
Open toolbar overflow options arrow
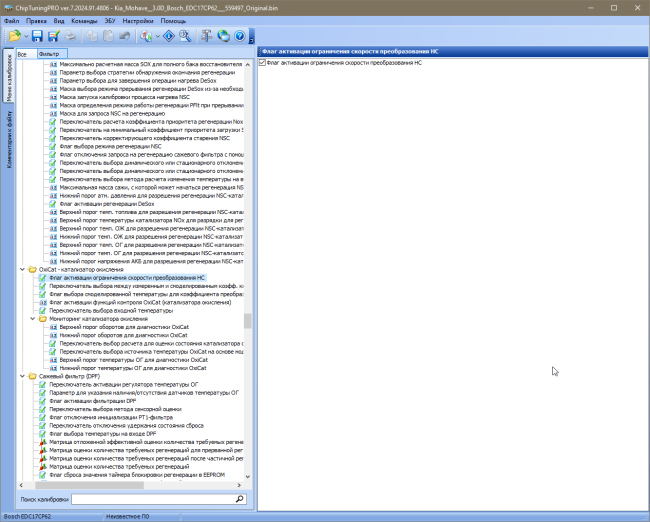tap(251, 36)
